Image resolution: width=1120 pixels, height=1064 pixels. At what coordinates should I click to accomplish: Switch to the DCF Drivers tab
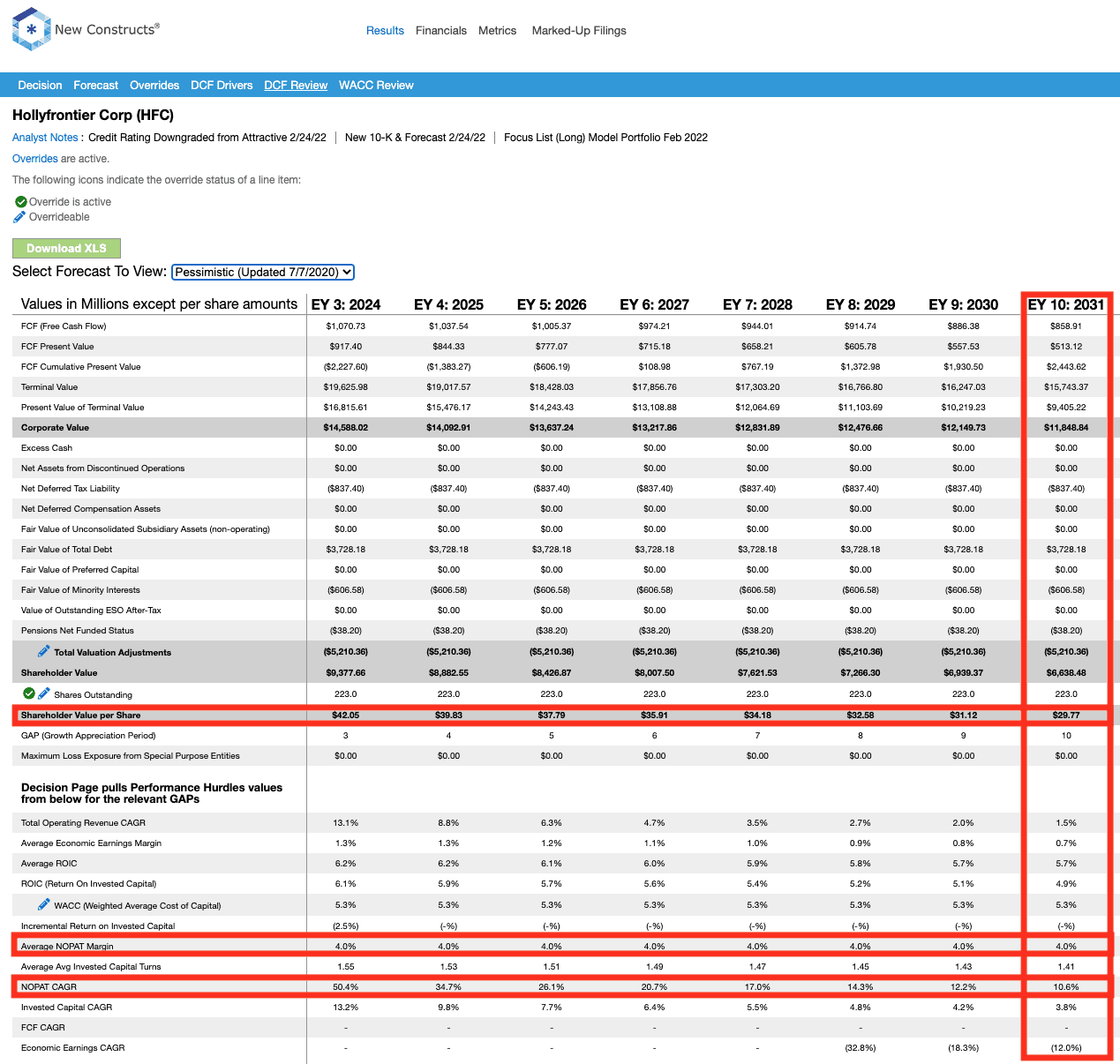222,86
